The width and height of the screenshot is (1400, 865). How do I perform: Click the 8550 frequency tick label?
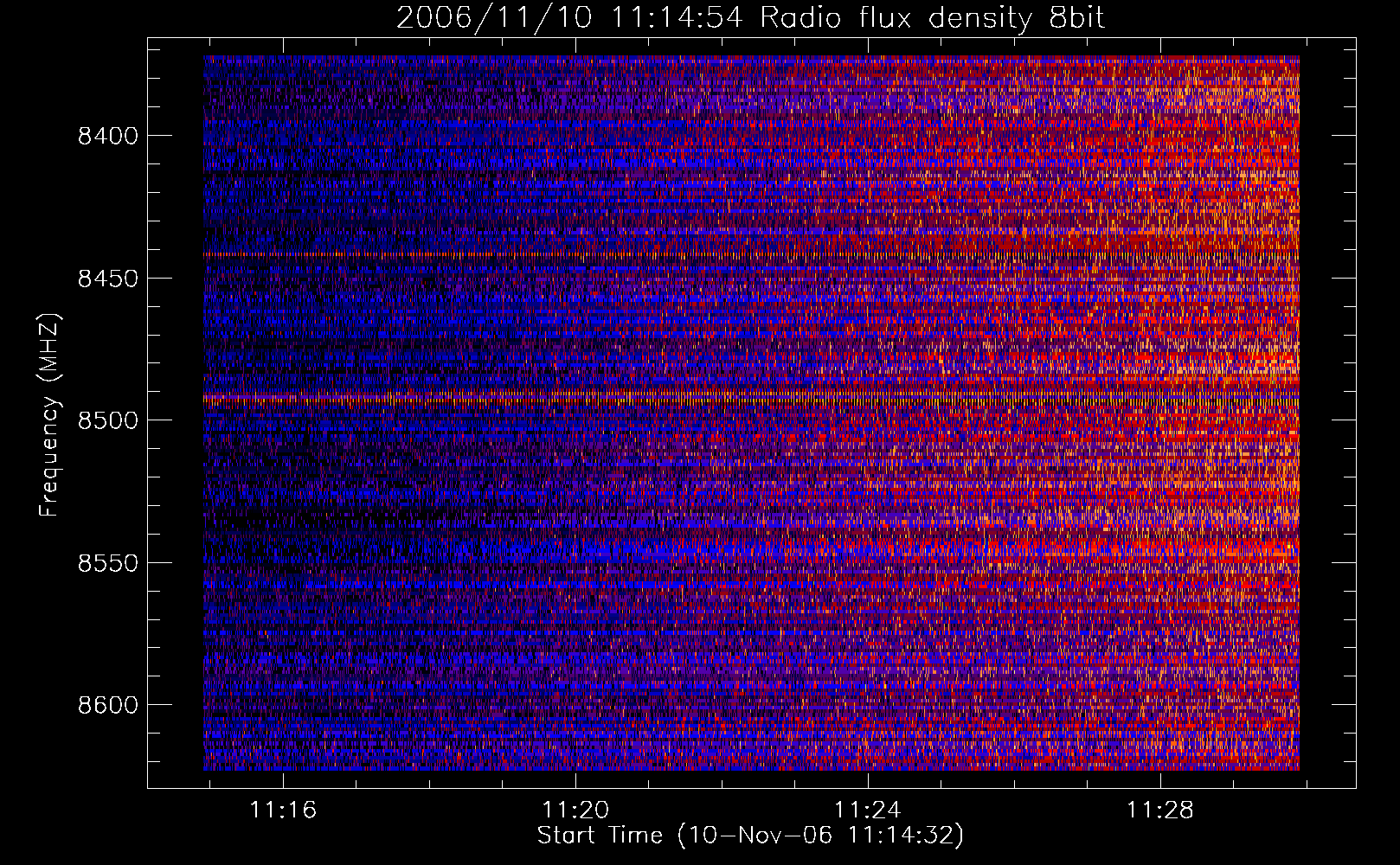[x=108, y=563]
